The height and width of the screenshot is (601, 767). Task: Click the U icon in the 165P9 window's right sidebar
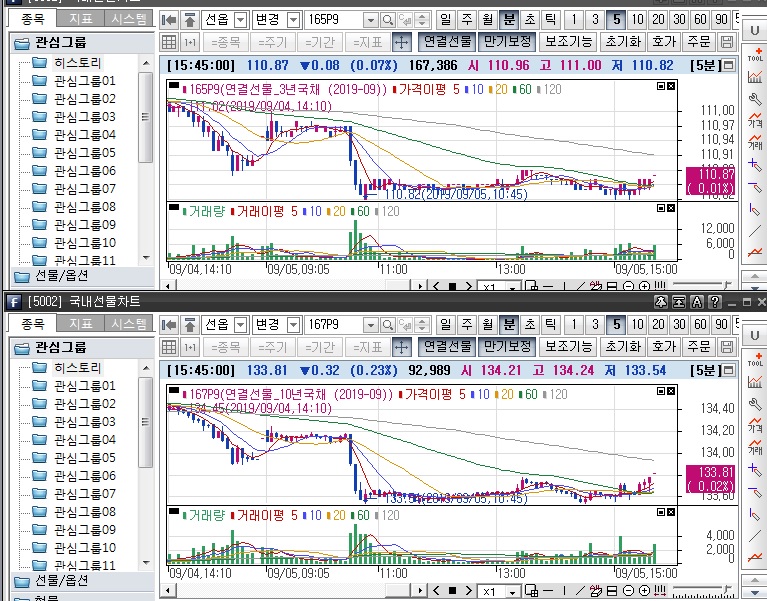754,31
